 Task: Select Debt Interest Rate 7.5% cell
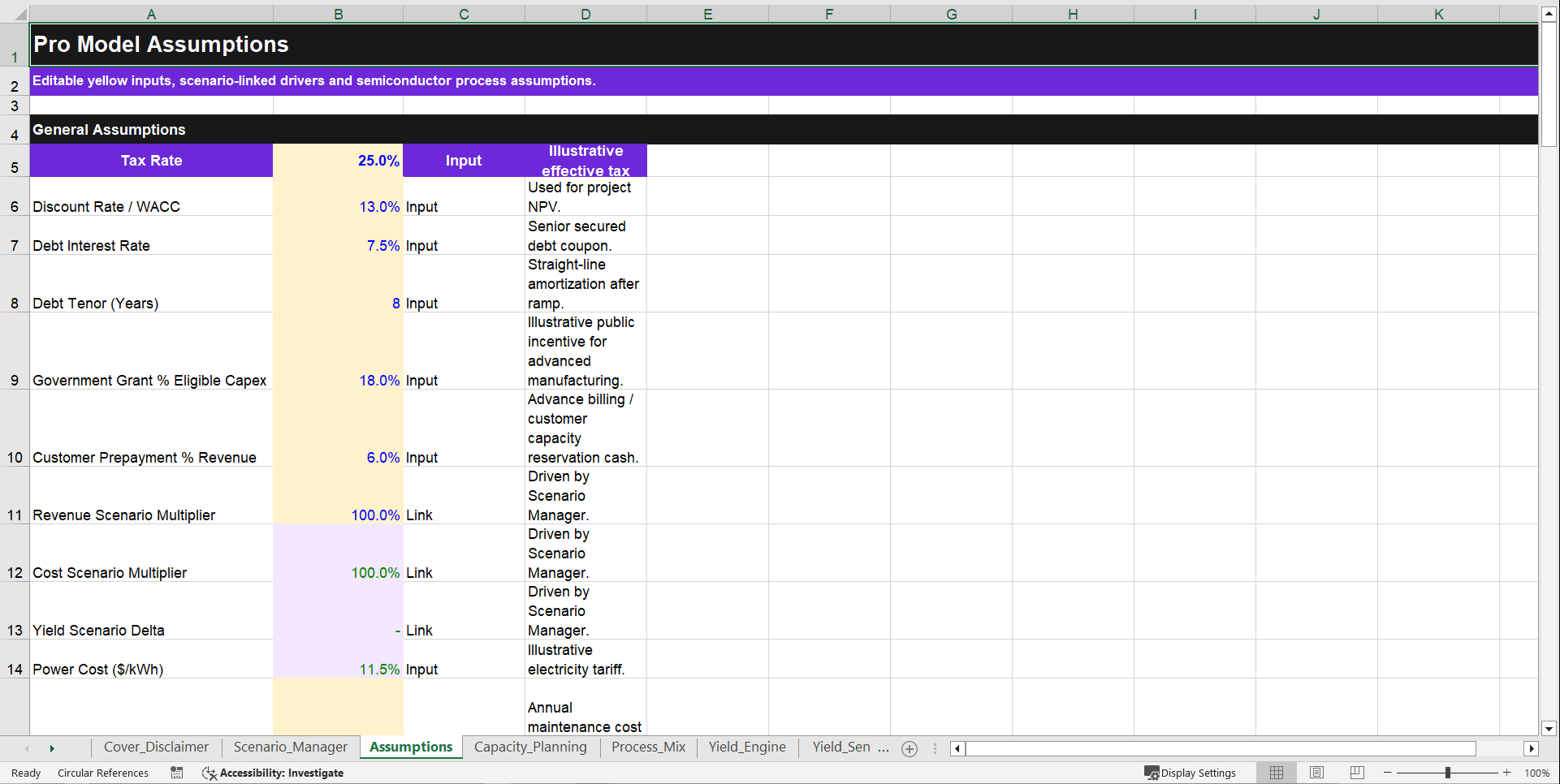[x=338, y=235]
